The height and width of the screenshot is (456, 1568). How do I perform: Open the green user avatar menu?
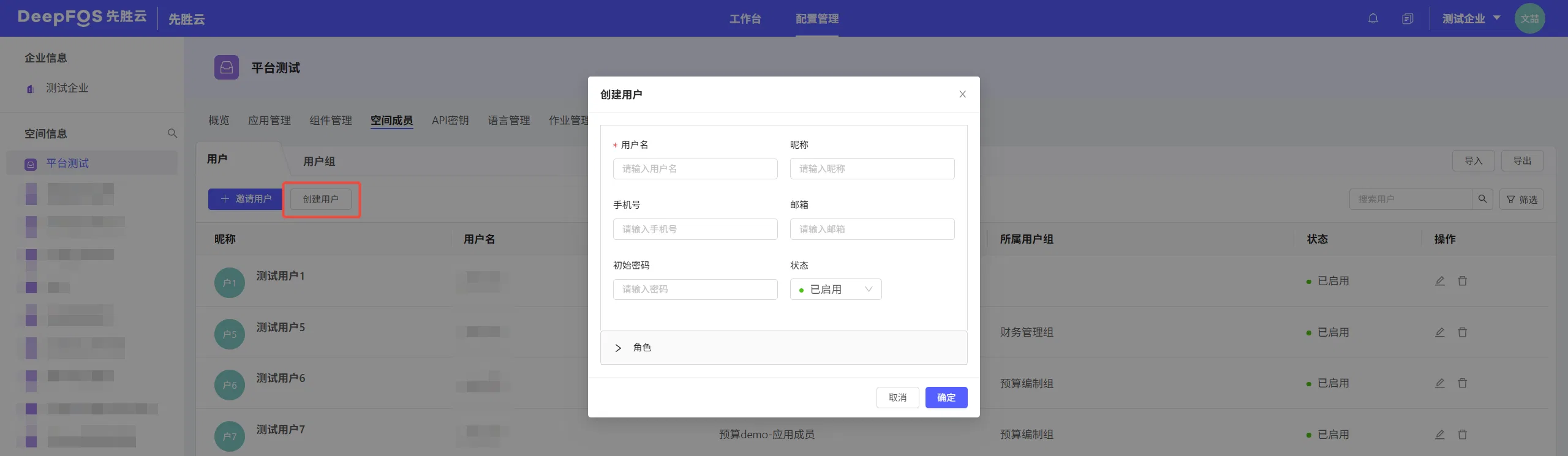[1529, 18]
